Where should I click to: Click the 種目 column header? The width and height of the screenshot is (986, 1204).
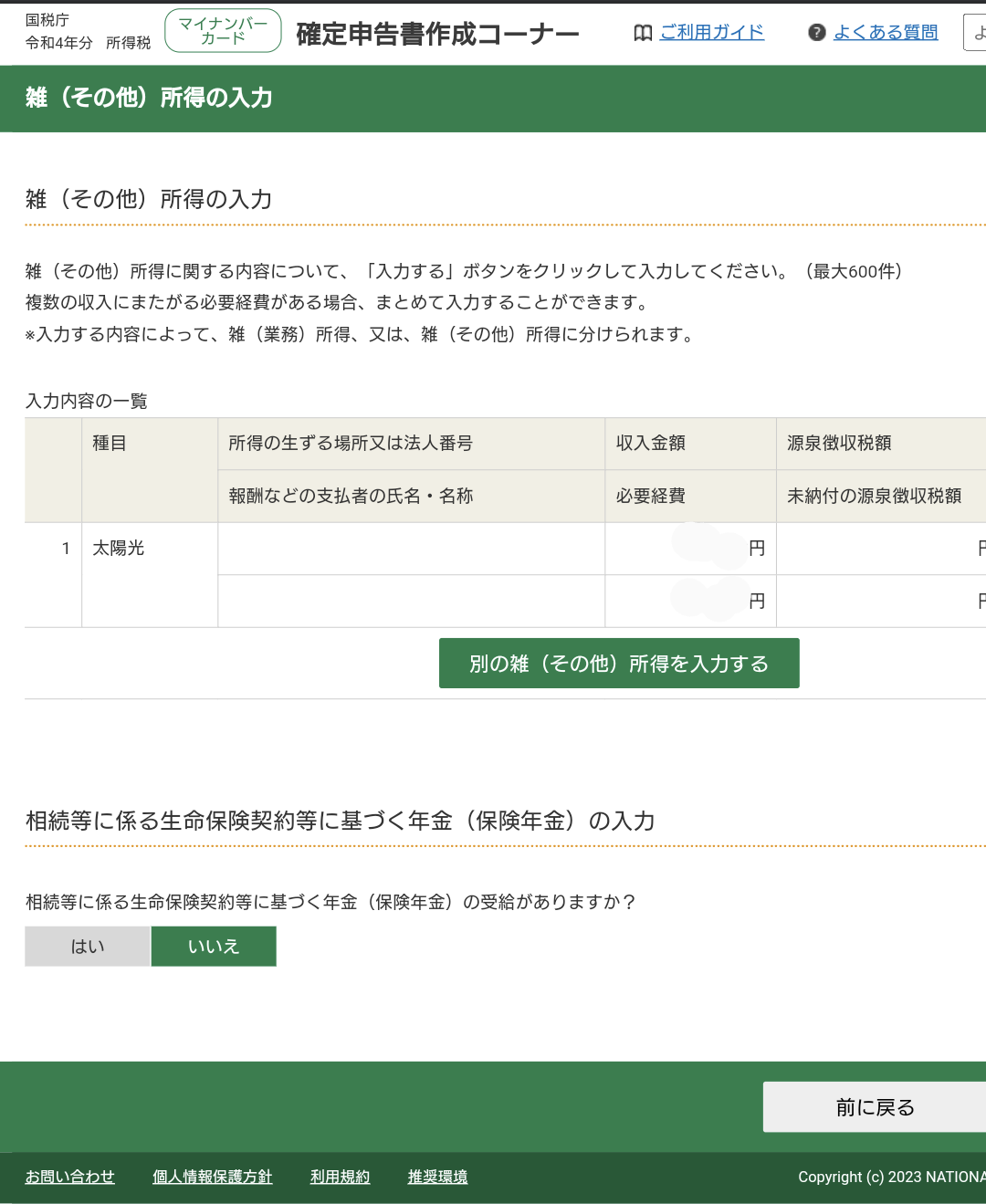(x=110, y=444)
